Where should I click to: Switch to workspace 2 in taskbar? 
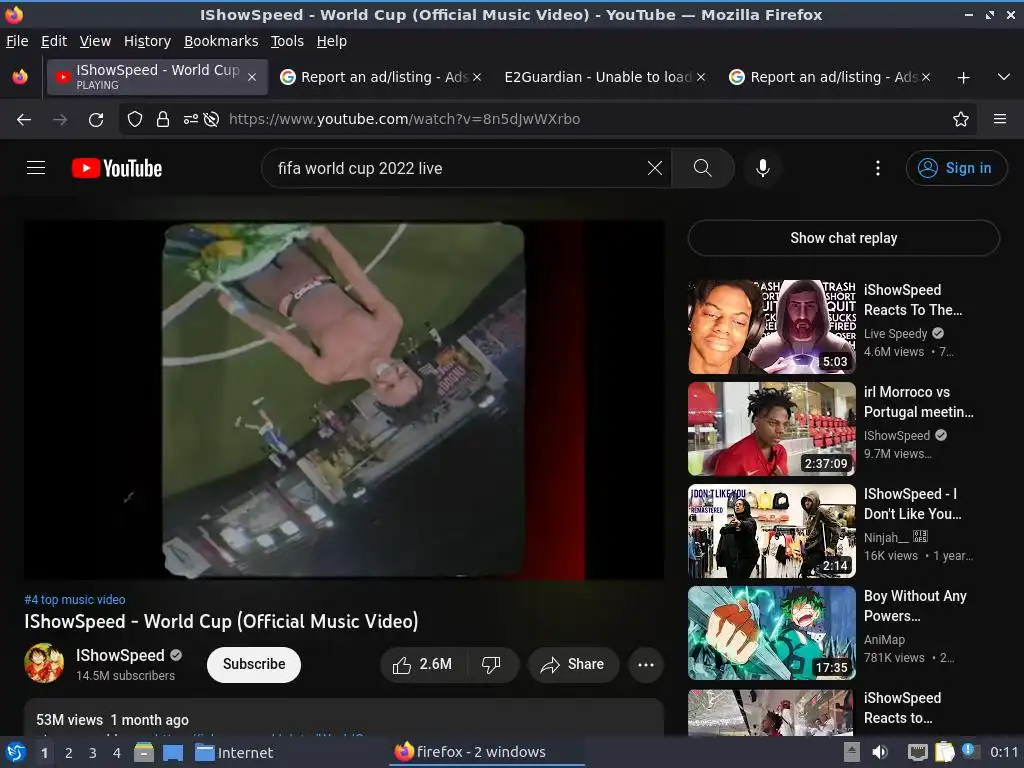(x=69, y=753)
